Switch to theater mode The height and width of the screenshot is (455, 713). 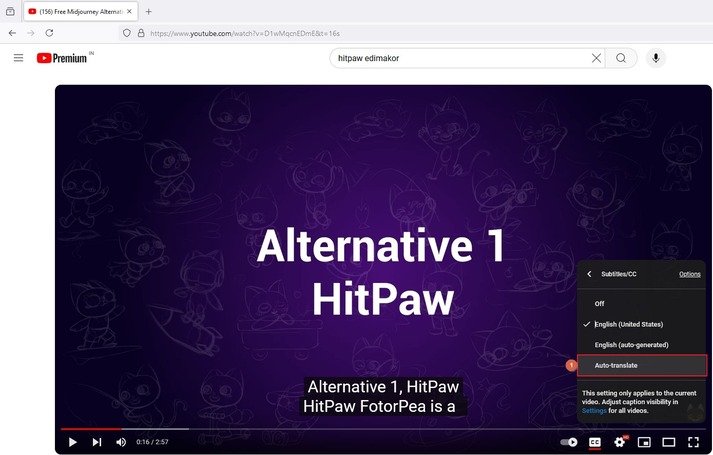pyautogui.click(x=668, y=442)
